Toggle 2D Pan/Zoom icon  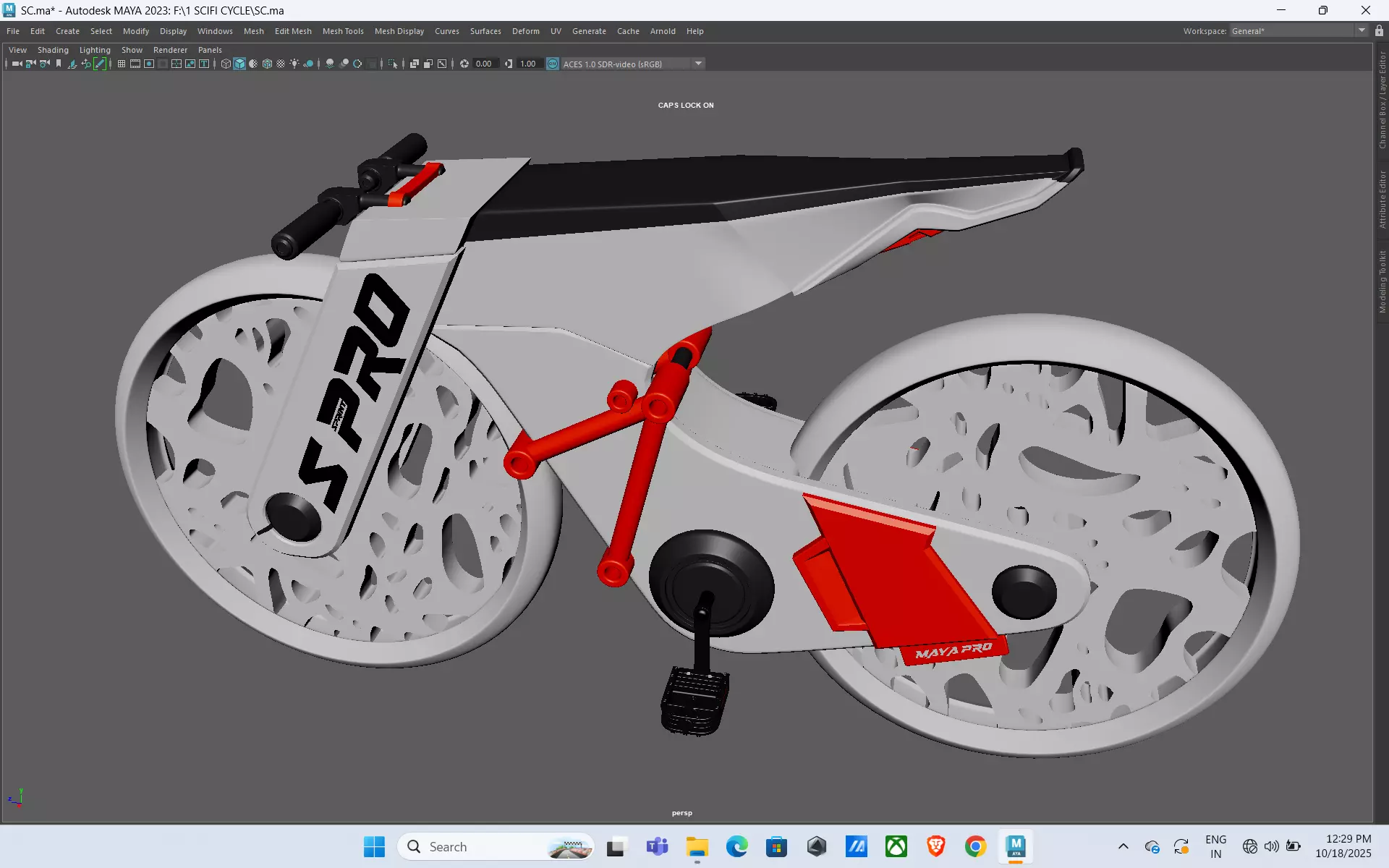click(x=86, y=64)
